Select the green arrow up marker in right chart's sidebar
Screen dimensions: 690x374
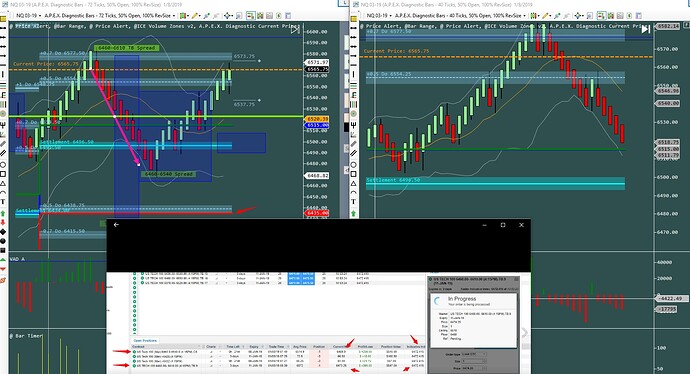coord(353,214)
